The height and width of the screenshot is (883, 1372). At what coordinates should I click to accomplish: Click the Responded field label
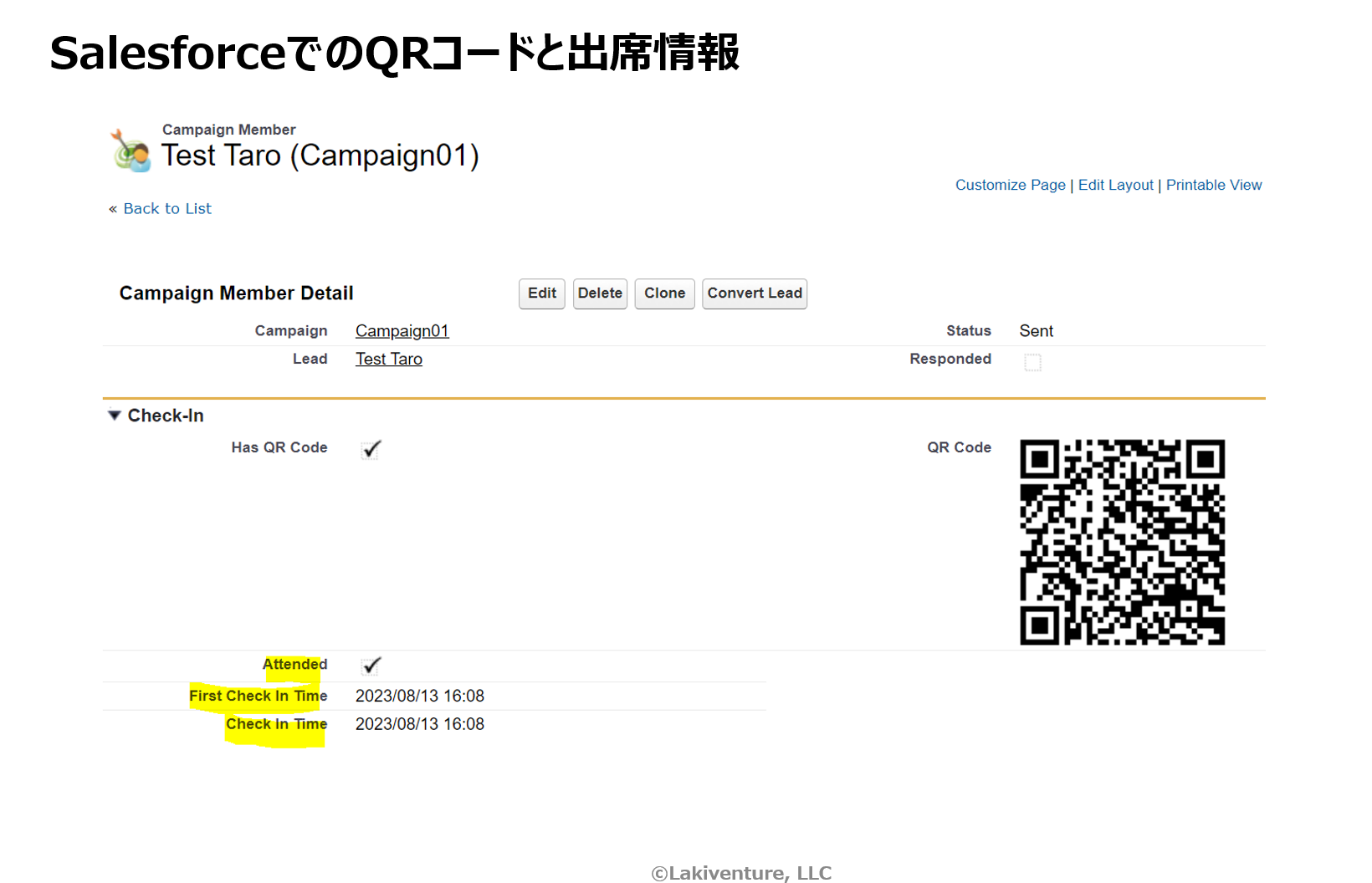tap(951, 359)
